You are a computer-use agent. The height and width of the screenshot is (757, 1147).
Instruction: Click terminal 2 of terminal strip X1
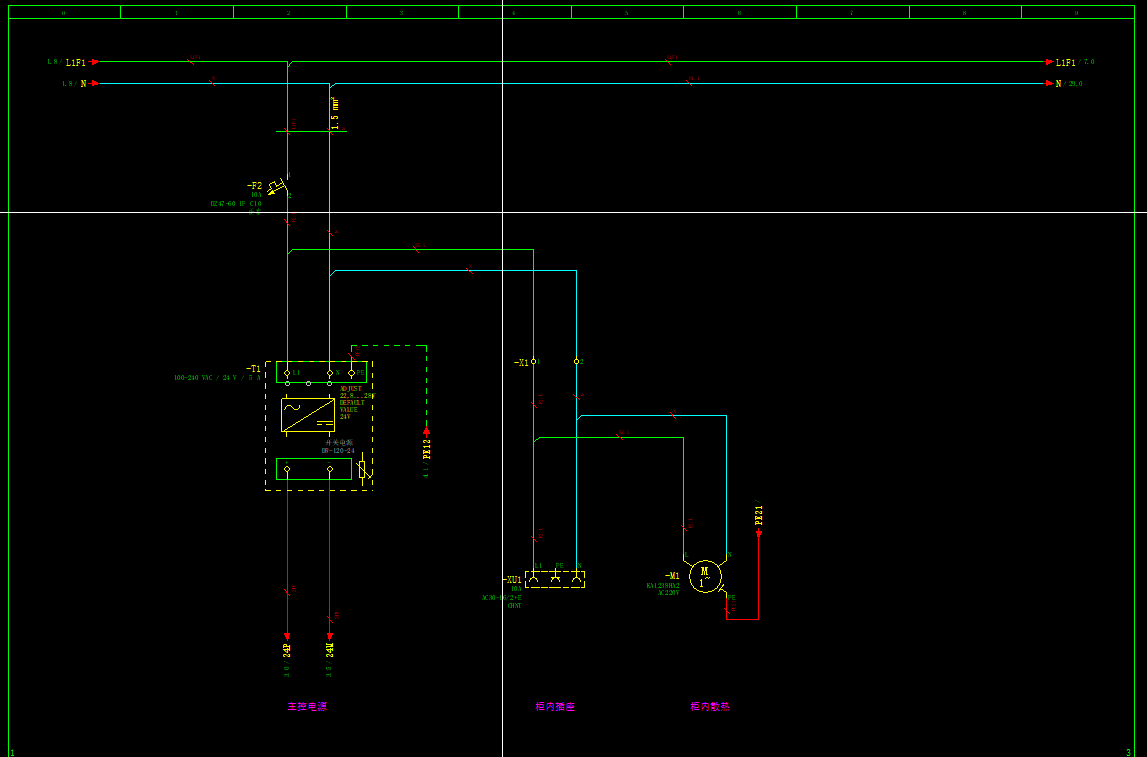point(576,361)
